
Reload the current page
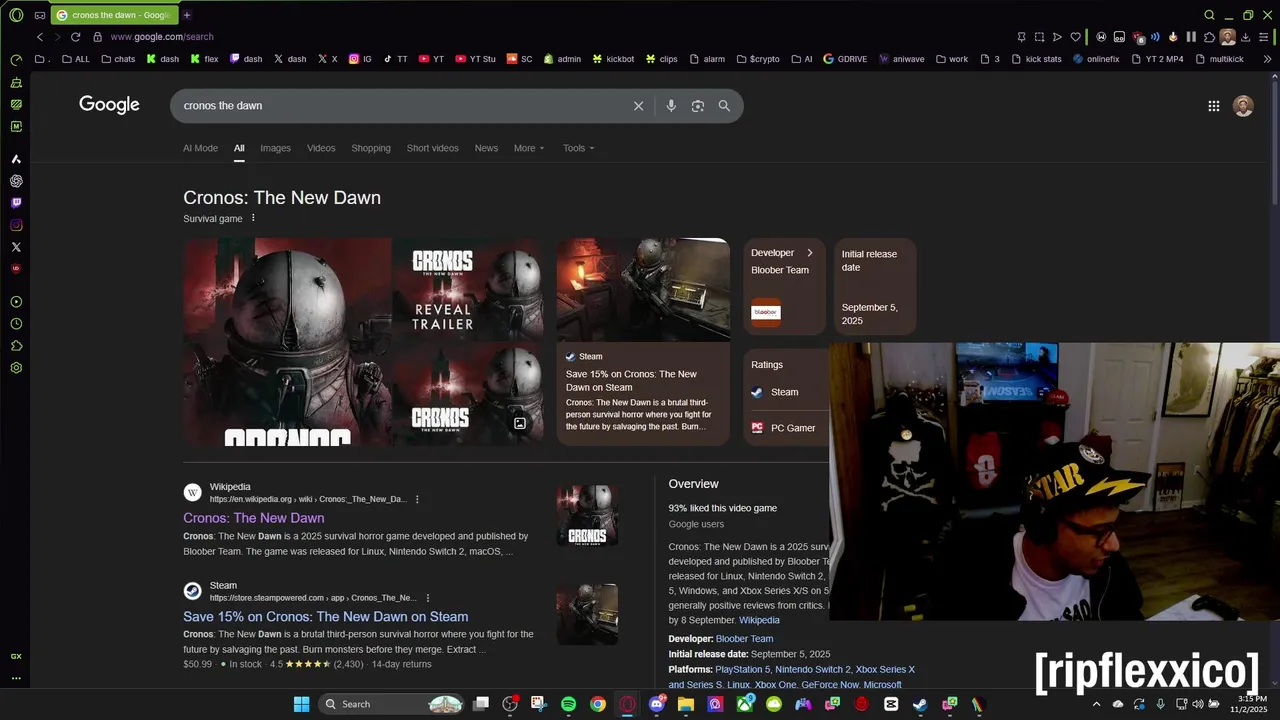tap(75, 37)
